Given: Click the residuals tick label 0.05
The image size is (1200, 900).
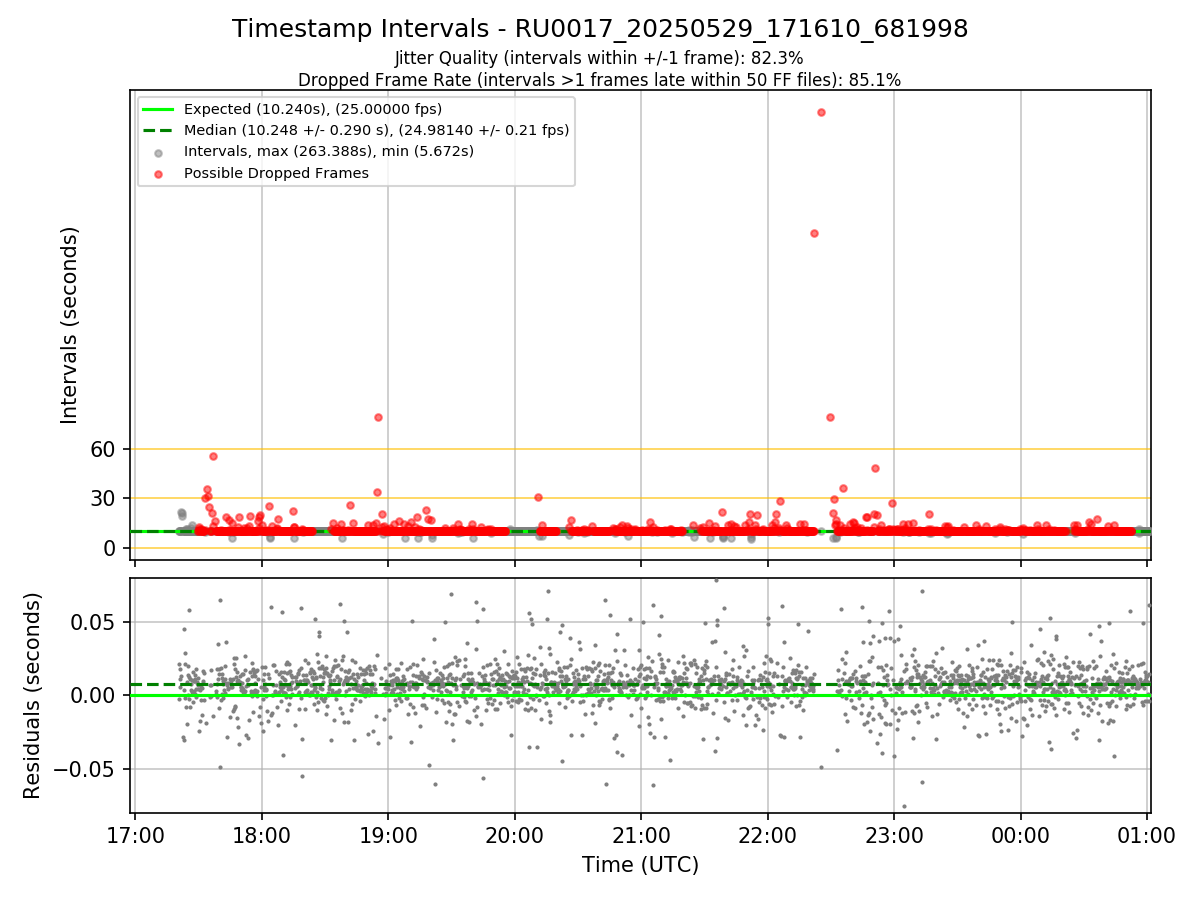Looking at the screenshot, I should pos(95,622).
